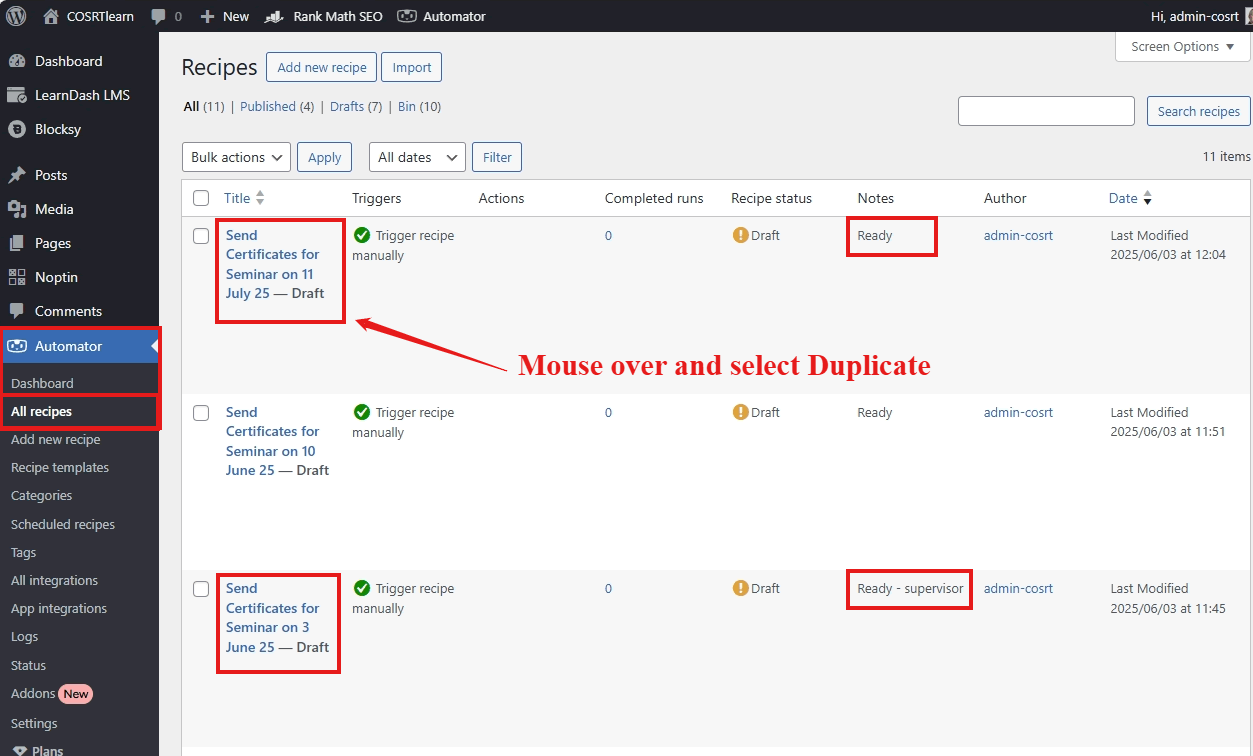Click admin-cosrt author link in the 11 July row
The height and width of the screenshot is (756, 1253).
point(1018,236)
